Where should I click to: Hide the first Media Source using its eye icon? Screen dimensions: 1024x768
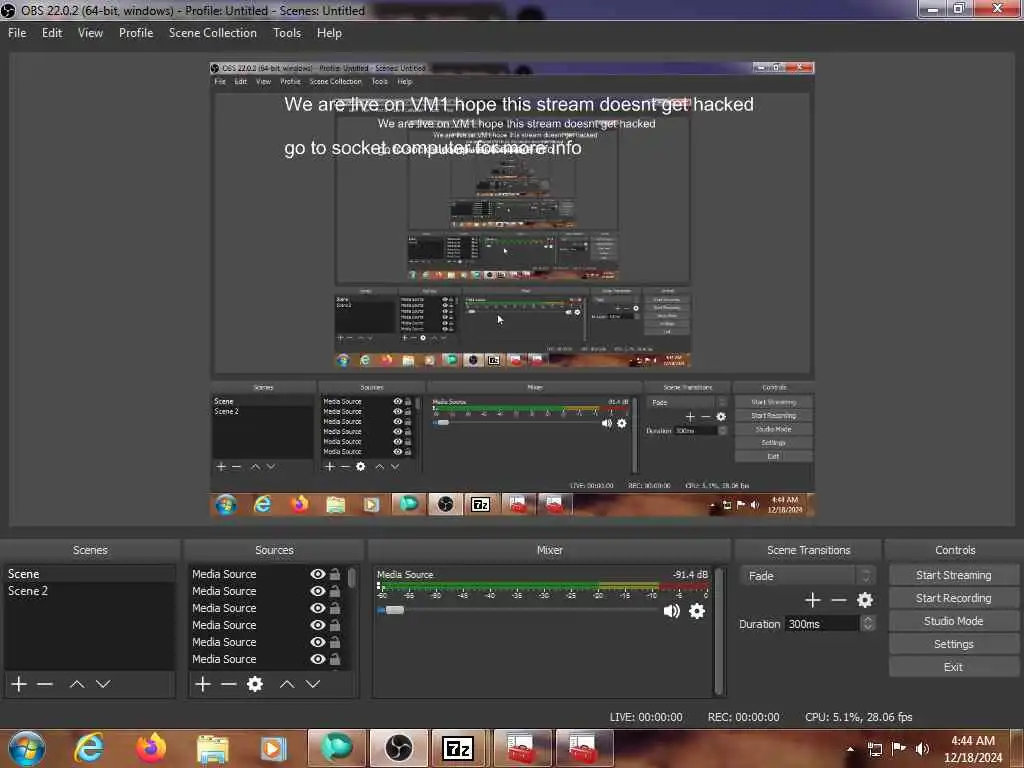(318, 574)
